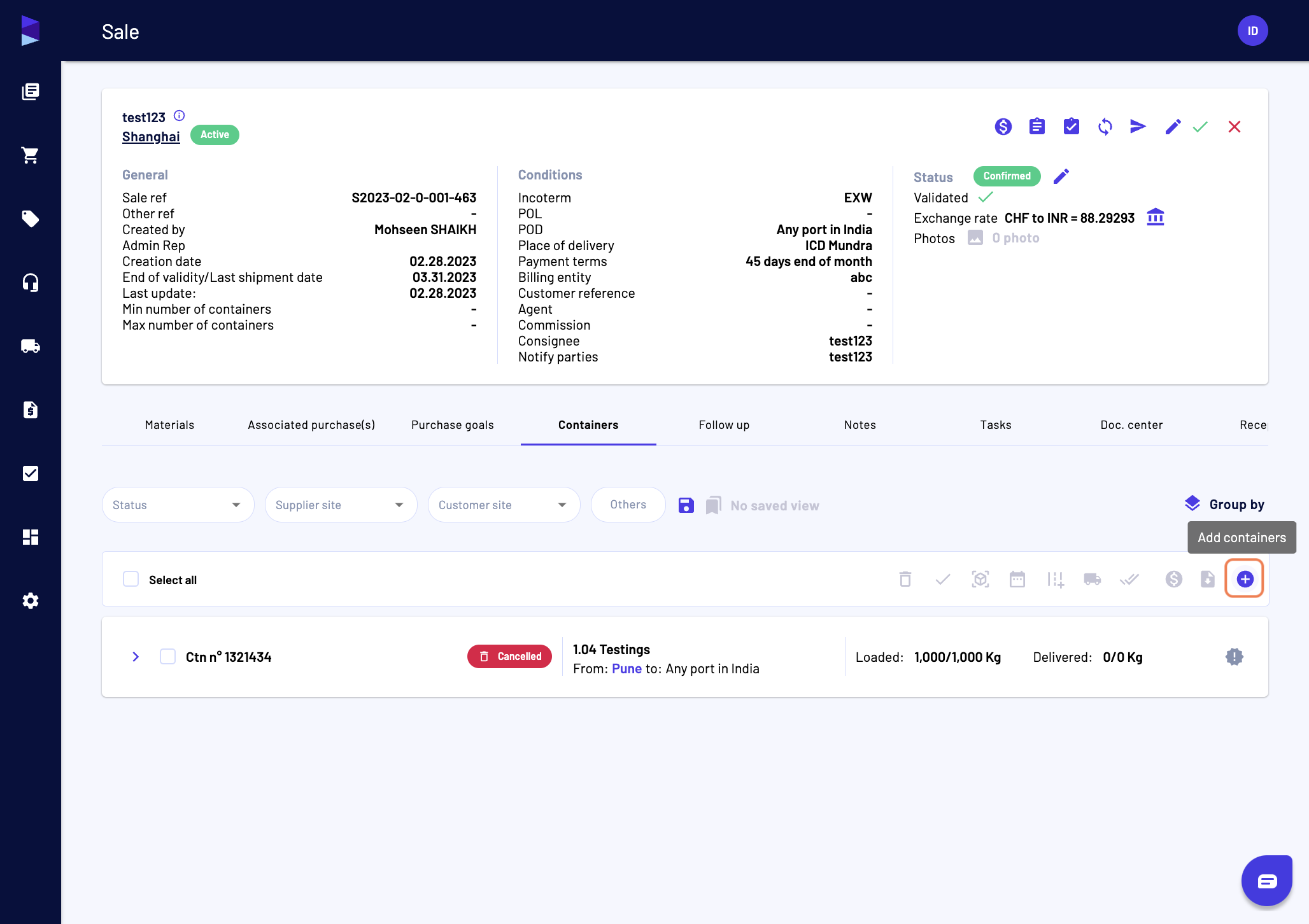Screen dimensions: 1309x924
Task: Open the chat support widget
Action: point(1266,881)
